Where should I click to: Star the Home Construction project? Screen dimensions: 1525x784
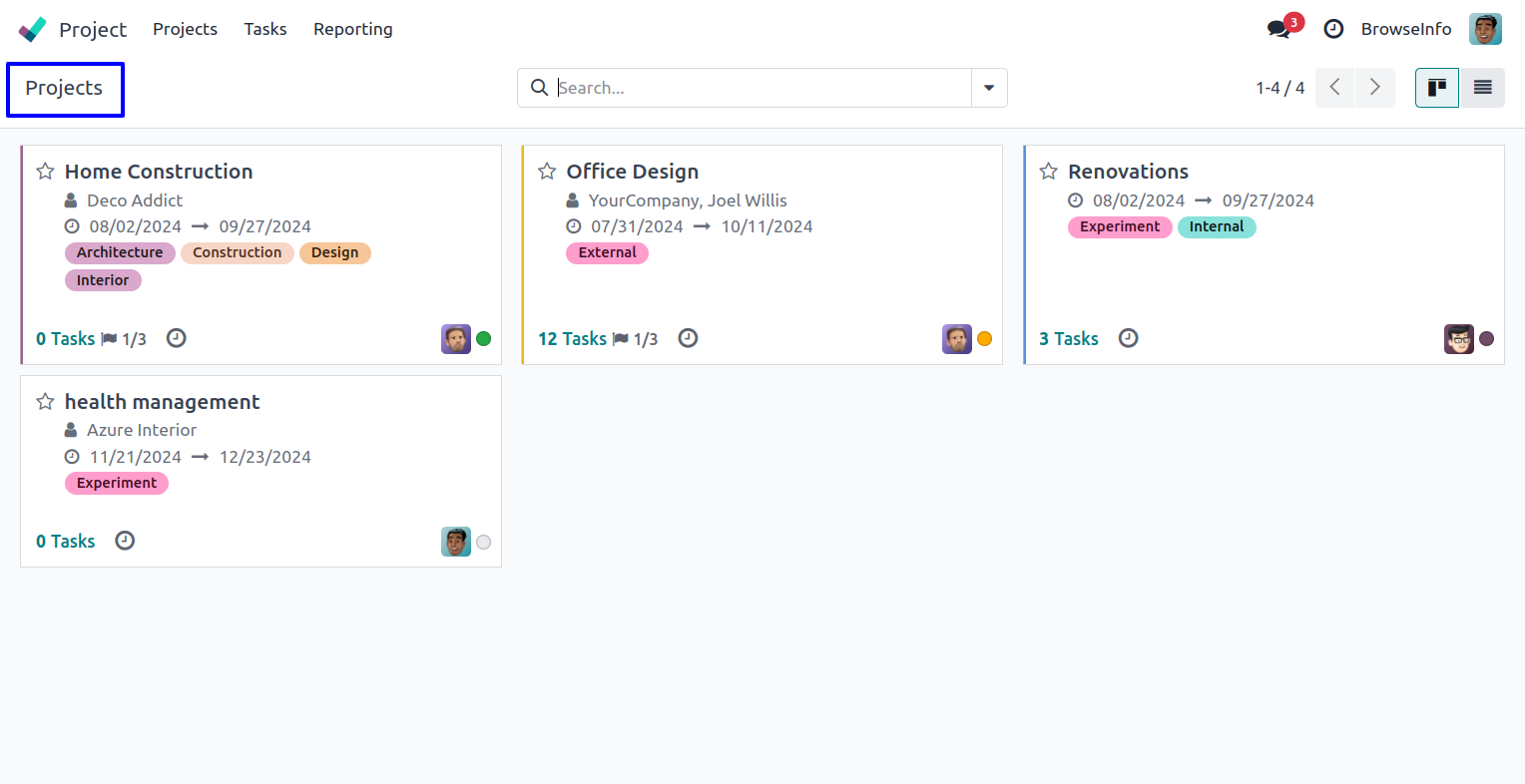tap(45, 172)
